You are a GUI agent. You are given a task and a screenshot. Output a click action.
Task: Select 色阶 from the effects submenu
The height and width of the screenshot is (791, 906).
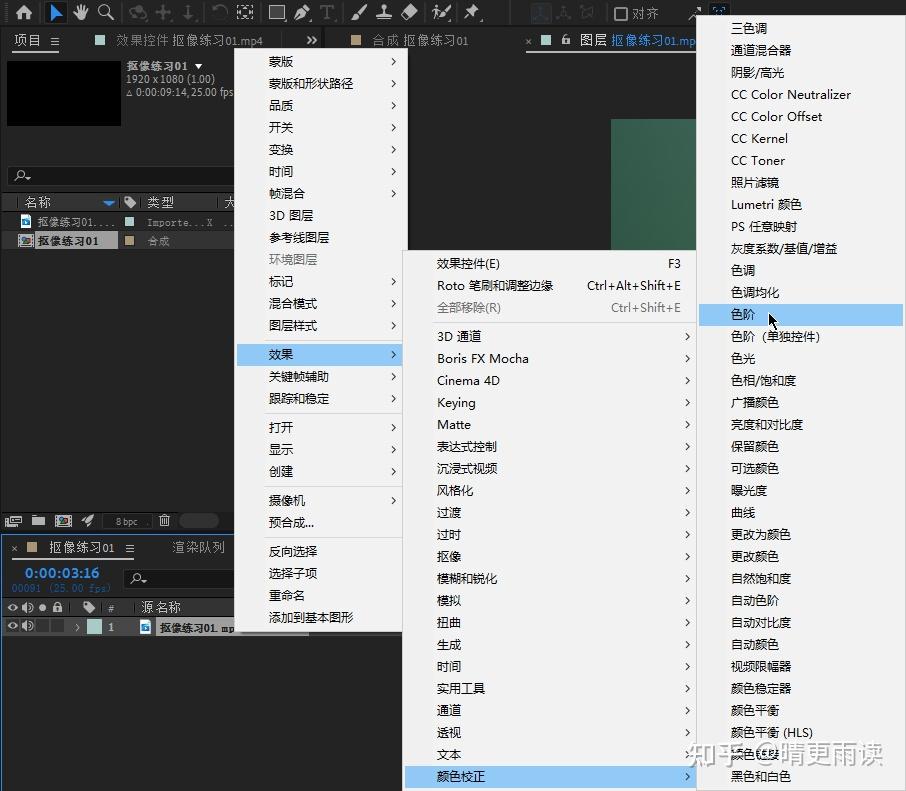(745, 314)
